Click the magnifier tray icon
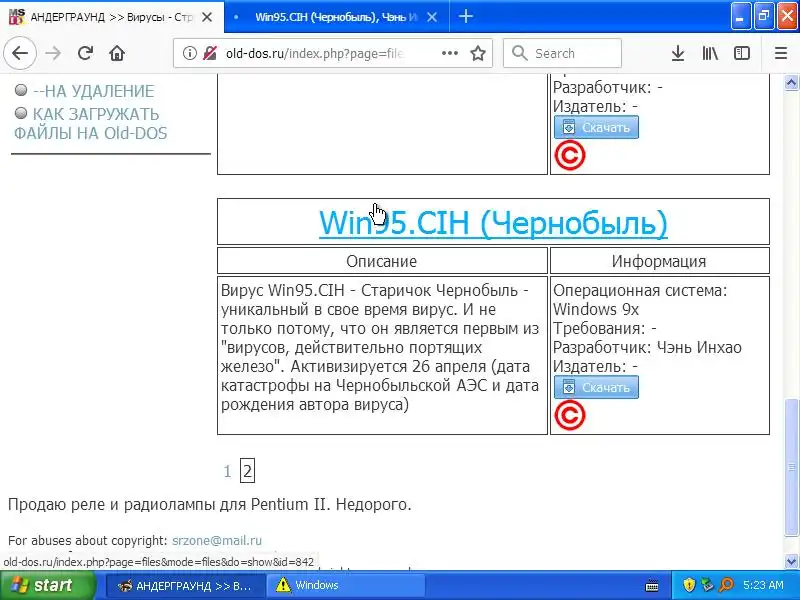The image size is (800, 600). [726, 585]
